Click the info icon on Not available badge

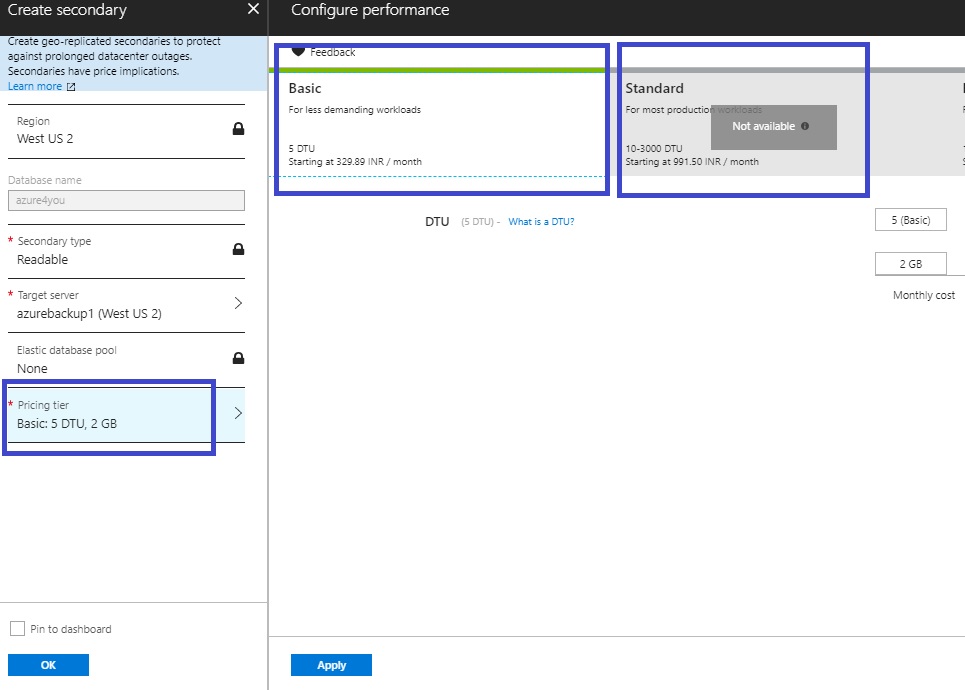pyautogui.click(x=805, y=127)
